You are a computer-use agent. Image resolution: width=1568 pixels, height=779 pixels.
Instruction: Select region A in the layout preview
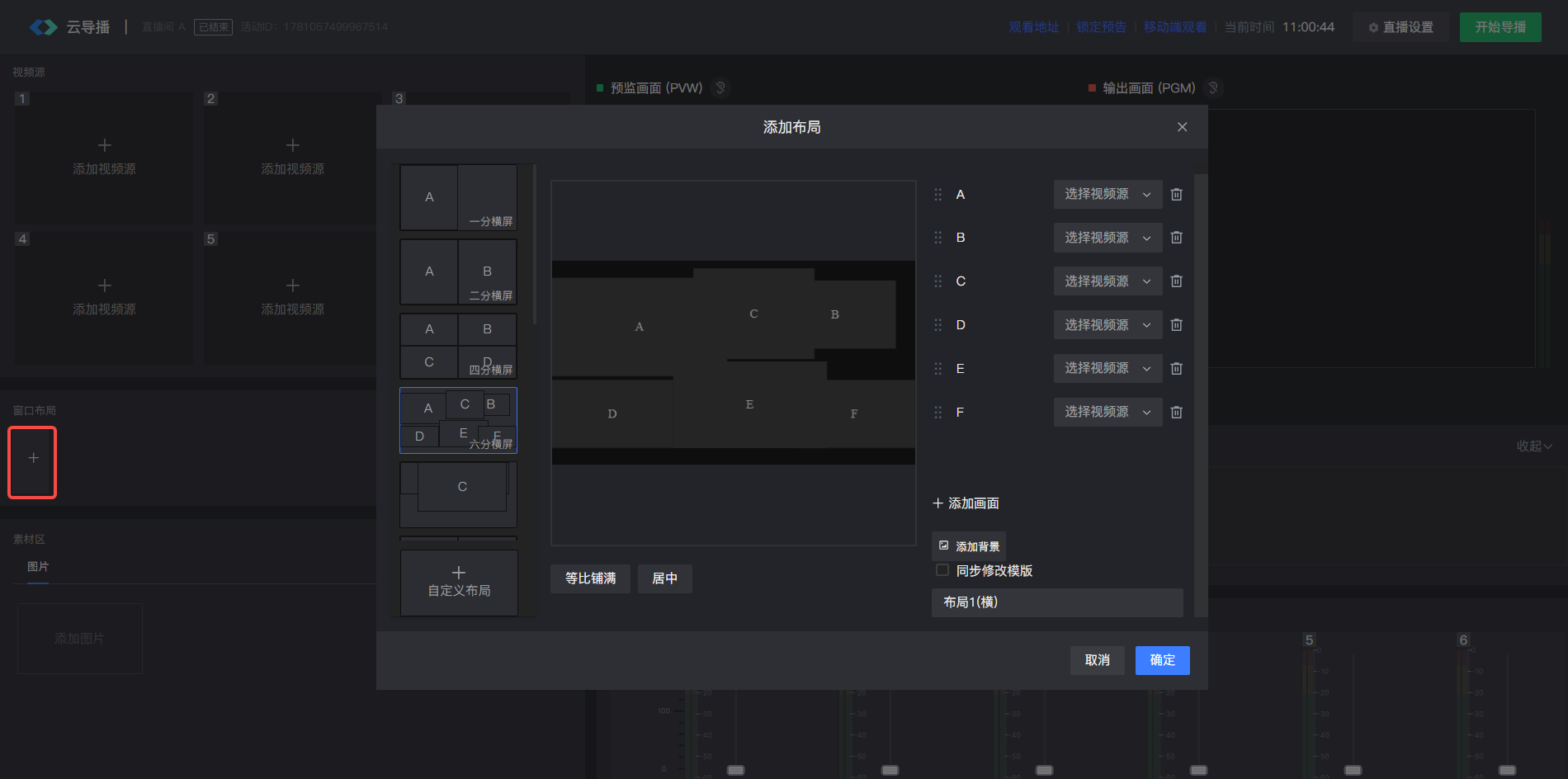click(639, 327)
